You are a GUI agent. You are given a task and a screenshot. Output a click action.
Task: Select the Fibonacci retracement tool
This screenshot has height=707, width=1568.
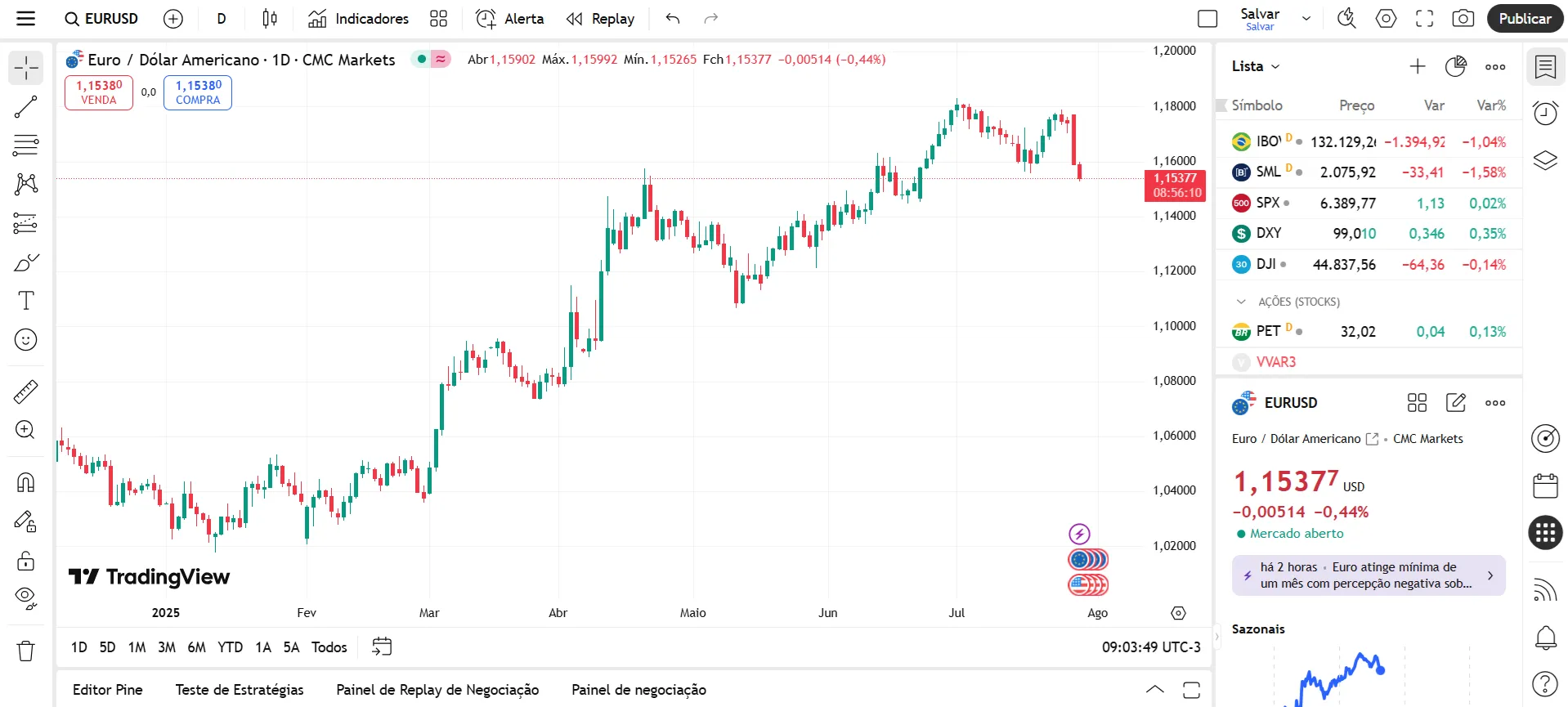pos(26,145)
